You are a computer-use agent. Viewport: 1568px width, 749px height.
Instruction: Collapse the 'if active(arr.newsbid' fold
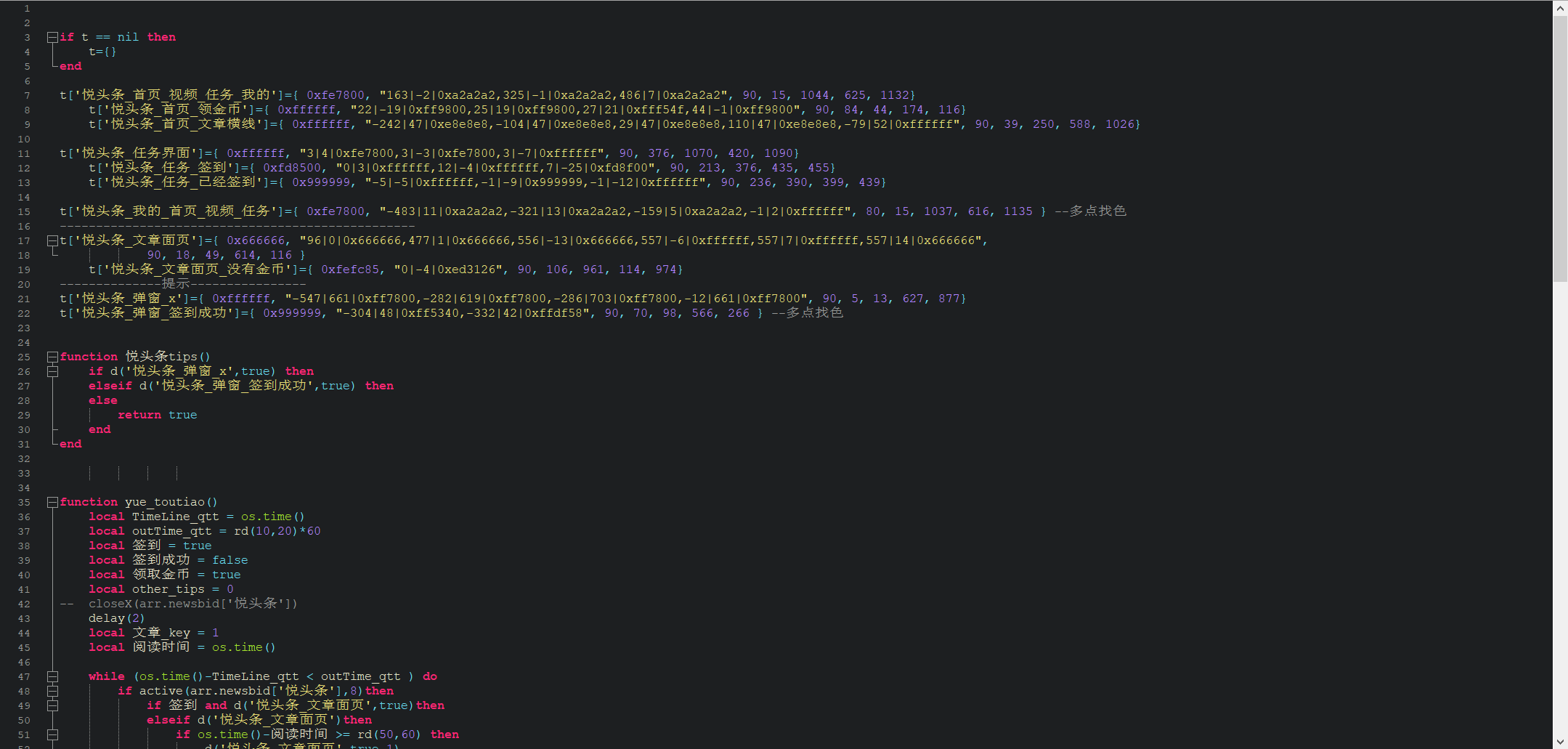[52, 691]
